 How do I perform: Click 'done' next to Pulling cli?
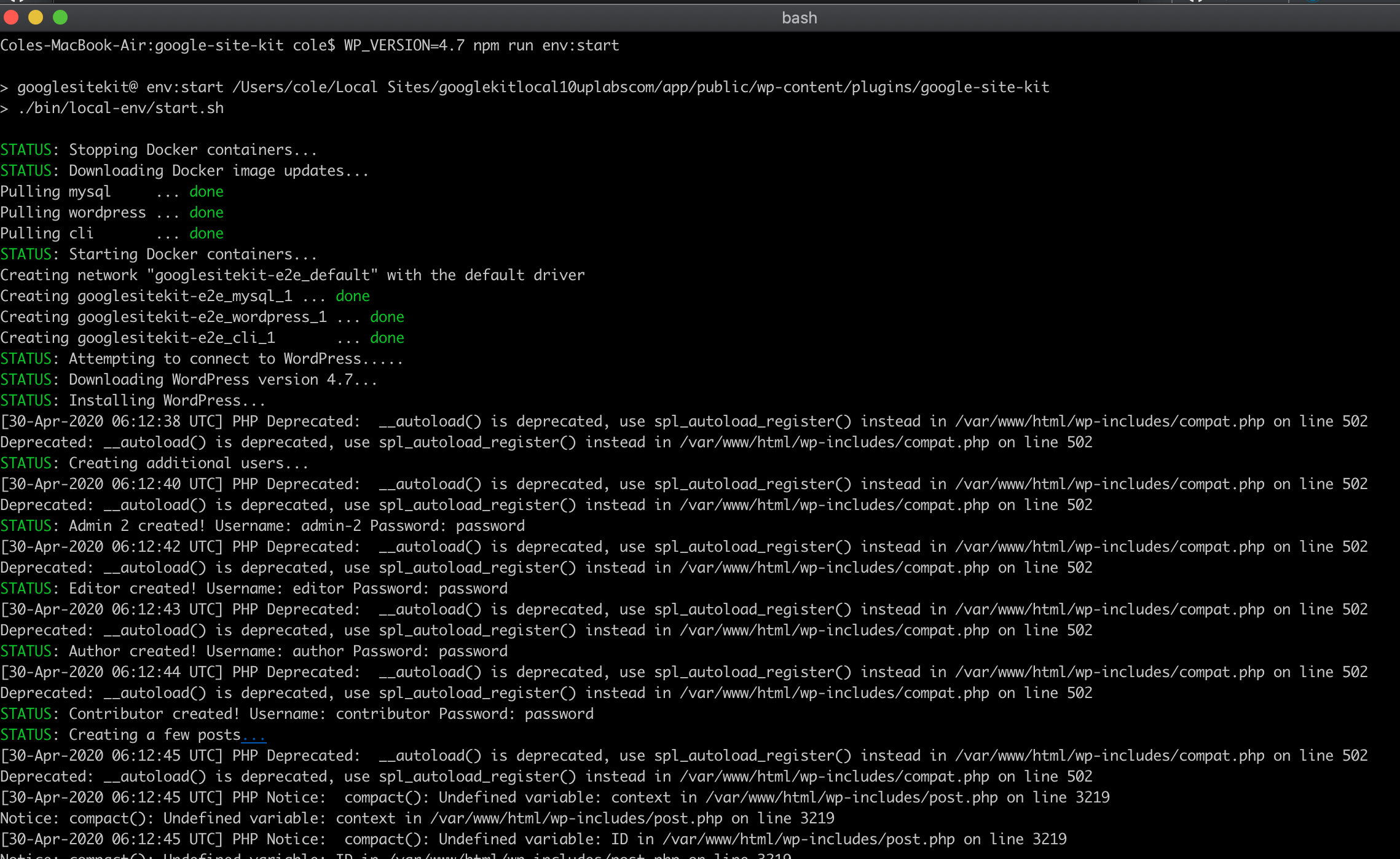pos(206,233)
